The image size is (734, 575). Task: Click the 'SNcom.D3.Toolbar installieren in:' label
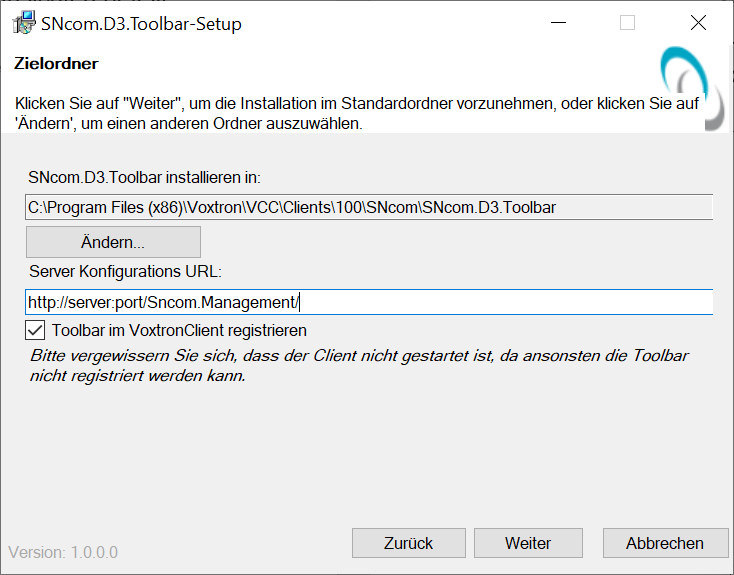[x=145, y=178]
